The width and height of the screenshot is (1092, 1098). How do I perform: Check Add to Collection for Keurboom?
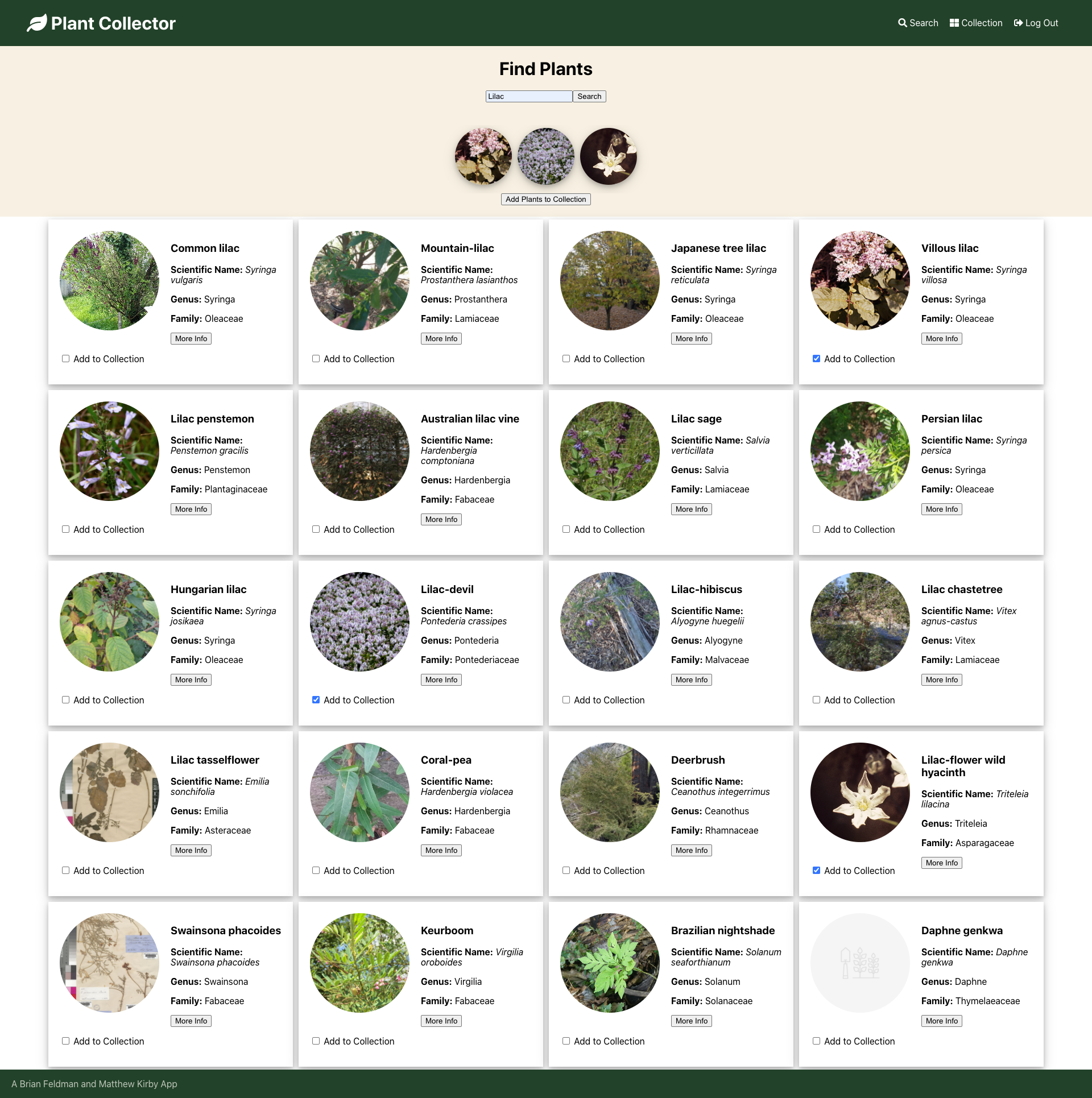coord(316,1041)
